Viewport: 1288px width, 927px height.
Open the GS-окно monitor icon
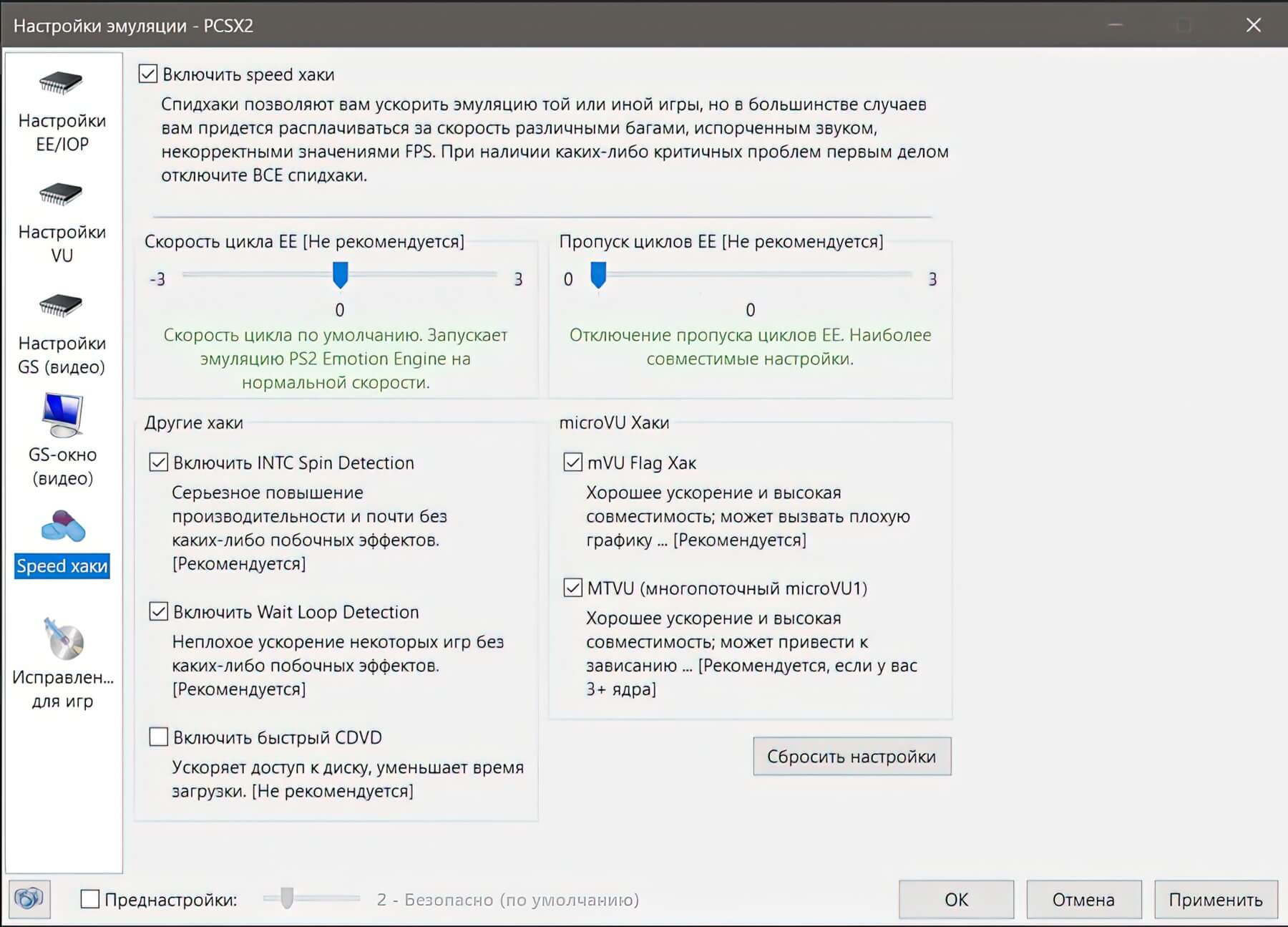tap(62, 414)
